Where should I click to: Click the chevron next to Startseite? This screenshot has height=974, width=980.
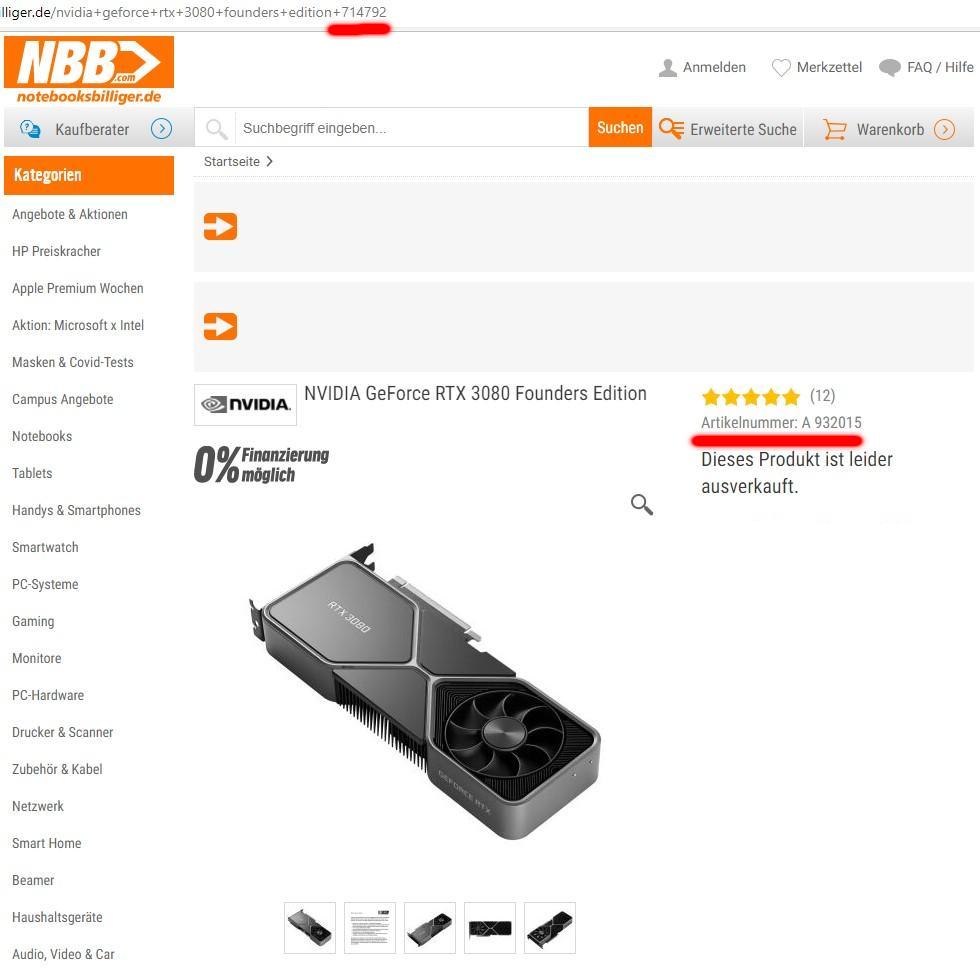click(x=269, y=161)
